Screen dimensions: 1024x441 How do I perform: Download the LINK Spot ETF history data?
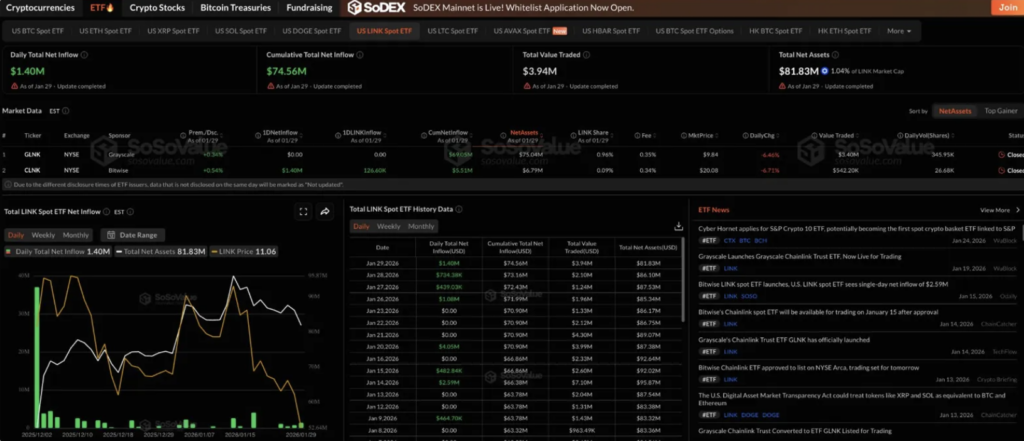tap(679, 226)
